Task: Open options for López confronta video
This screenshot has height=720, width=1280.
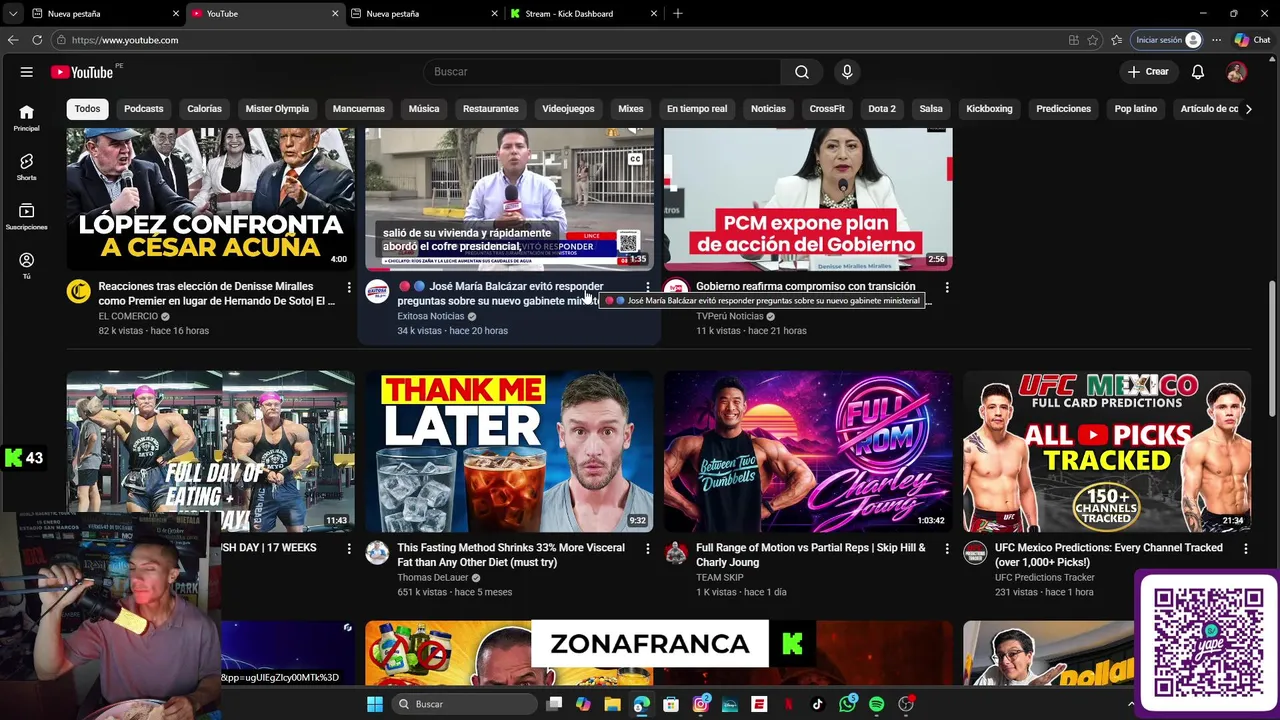Action: (349, 287)
